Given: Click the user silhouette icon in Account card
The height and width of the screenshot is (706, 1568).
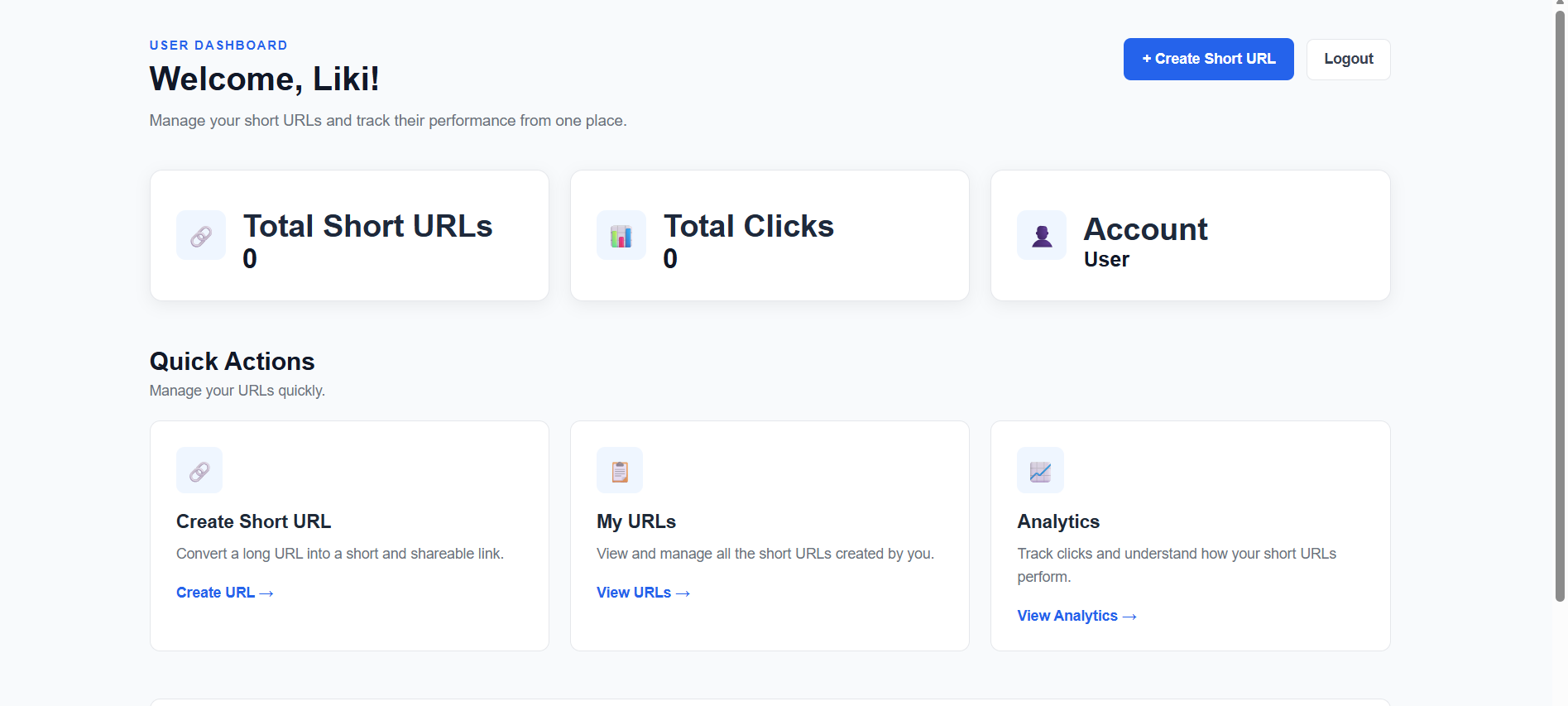Looking at the screenshot, I should tap(1042, 237).
